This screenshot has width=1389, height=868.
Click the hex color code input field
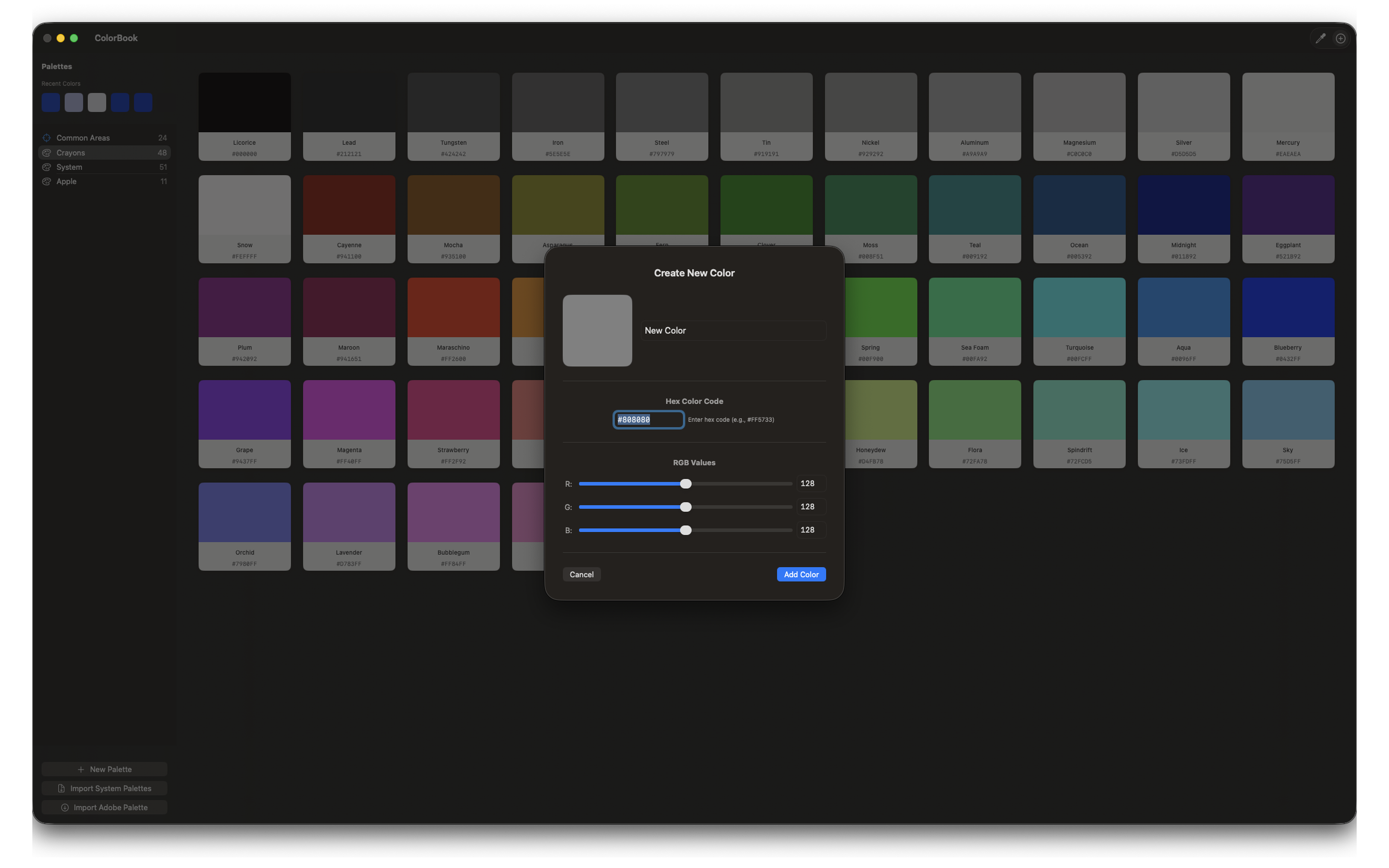click(x=648, y=420)
